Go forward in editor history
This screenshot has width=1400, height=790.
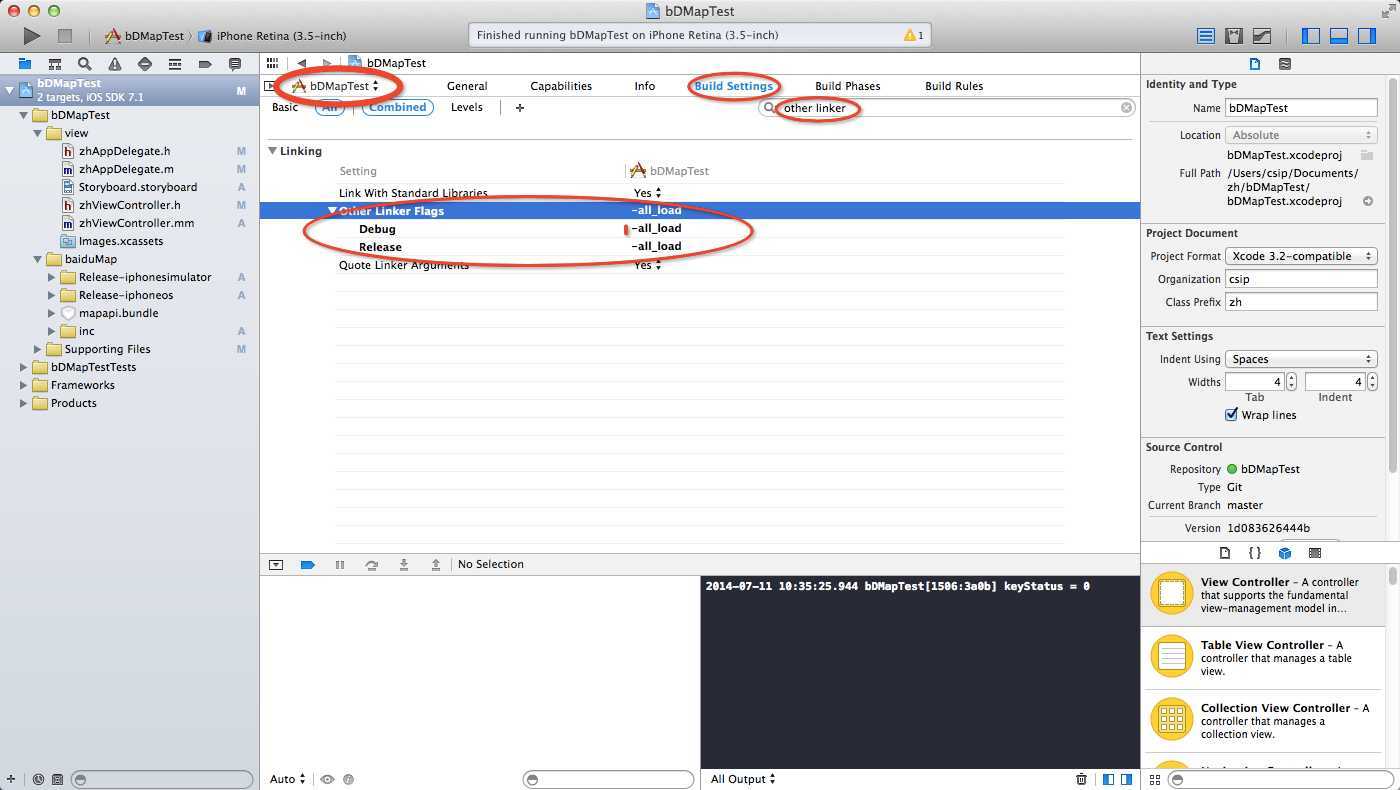[327, 63]
